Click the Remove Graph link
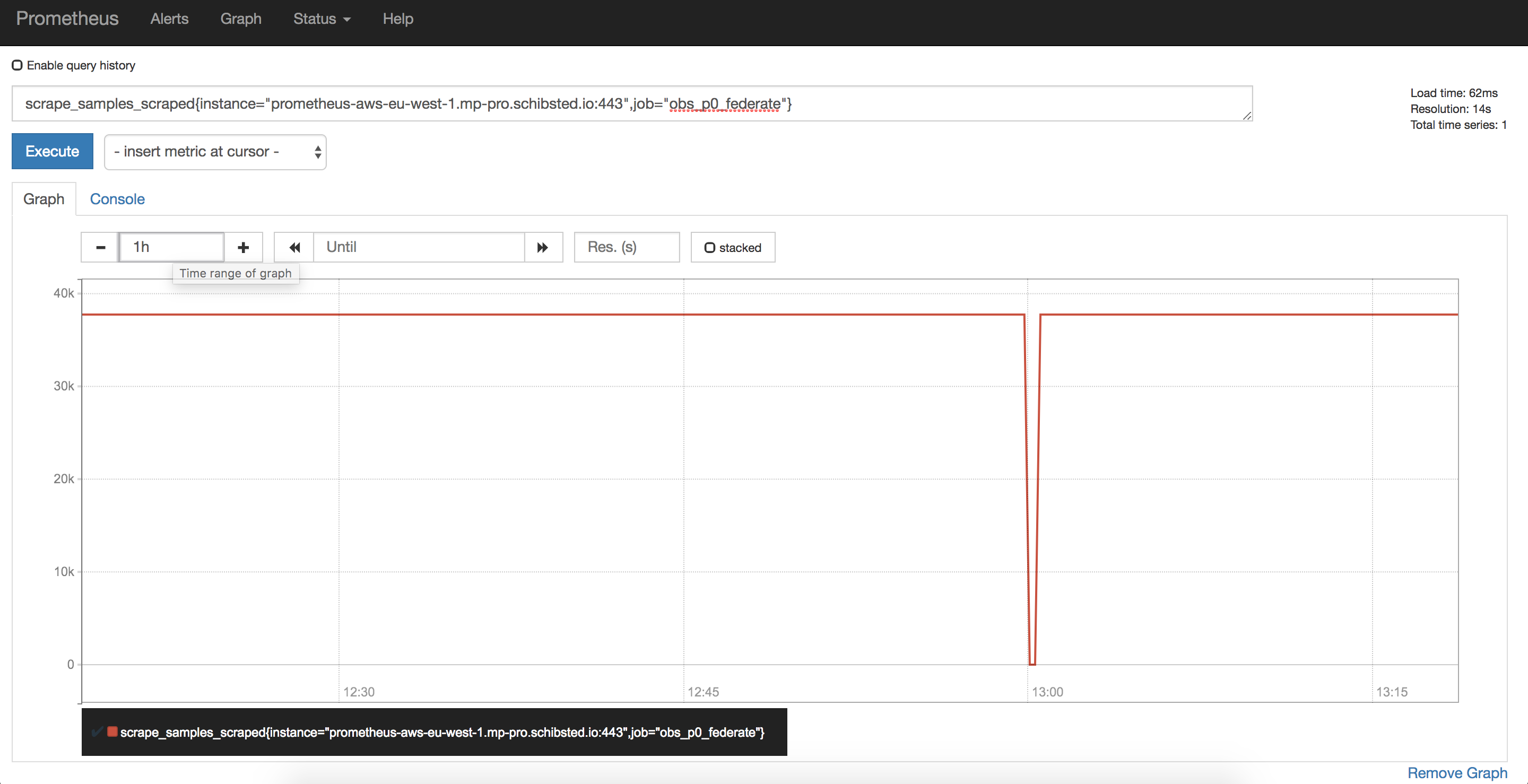This screenshot has width=1528, height=784. [1457, 773]
